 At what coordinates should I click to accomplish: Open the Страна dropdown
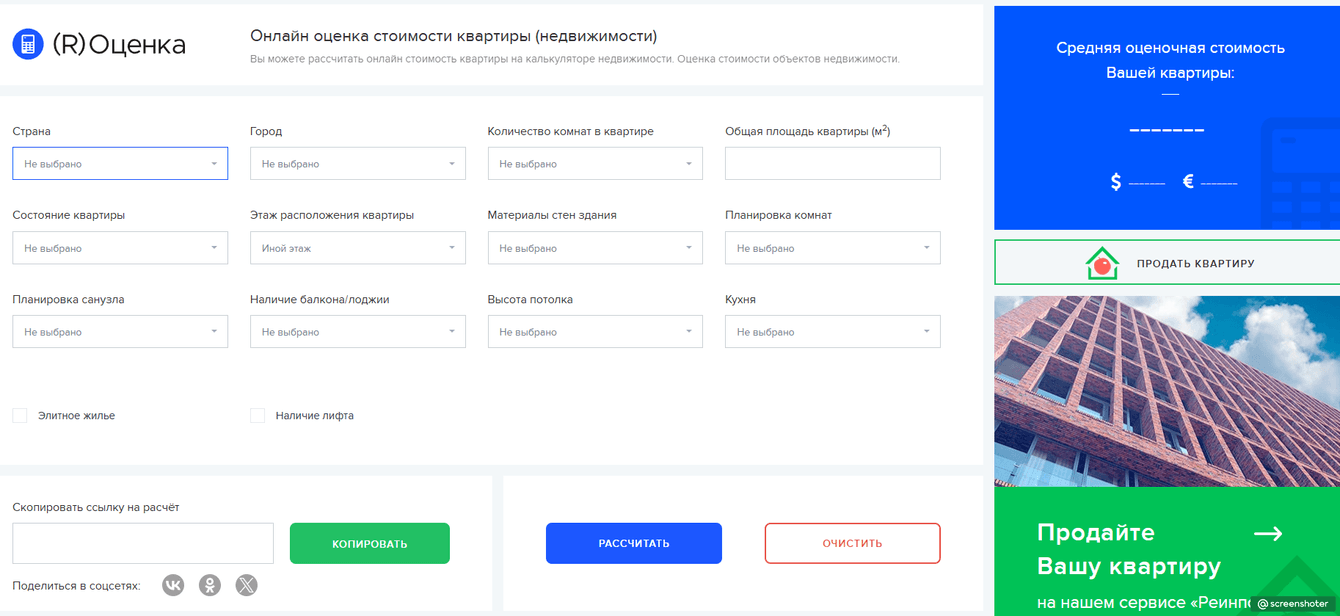(x=120, y=163)
